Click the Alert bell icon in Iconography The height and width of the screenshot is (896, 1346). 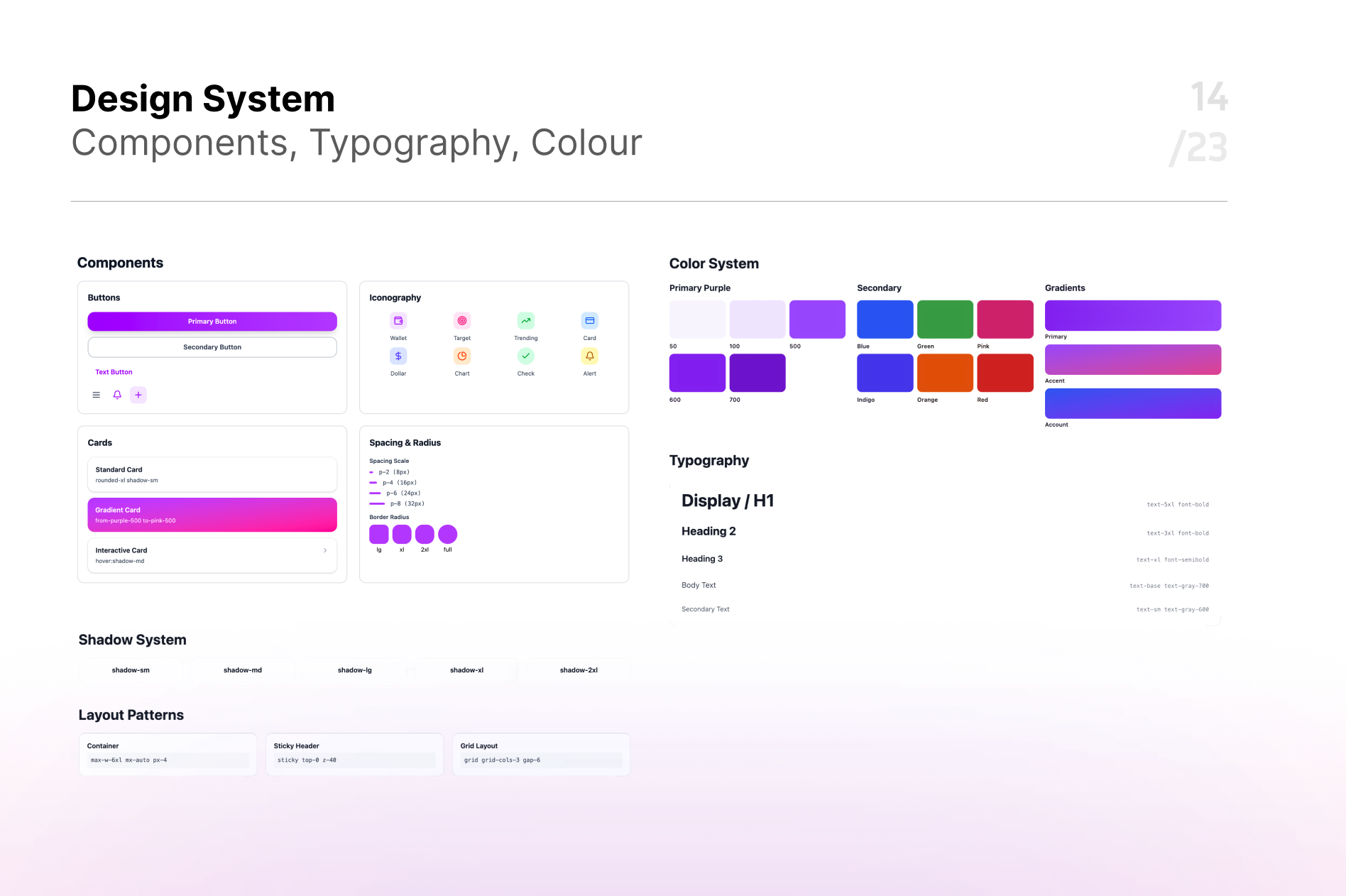pos(590,356)
